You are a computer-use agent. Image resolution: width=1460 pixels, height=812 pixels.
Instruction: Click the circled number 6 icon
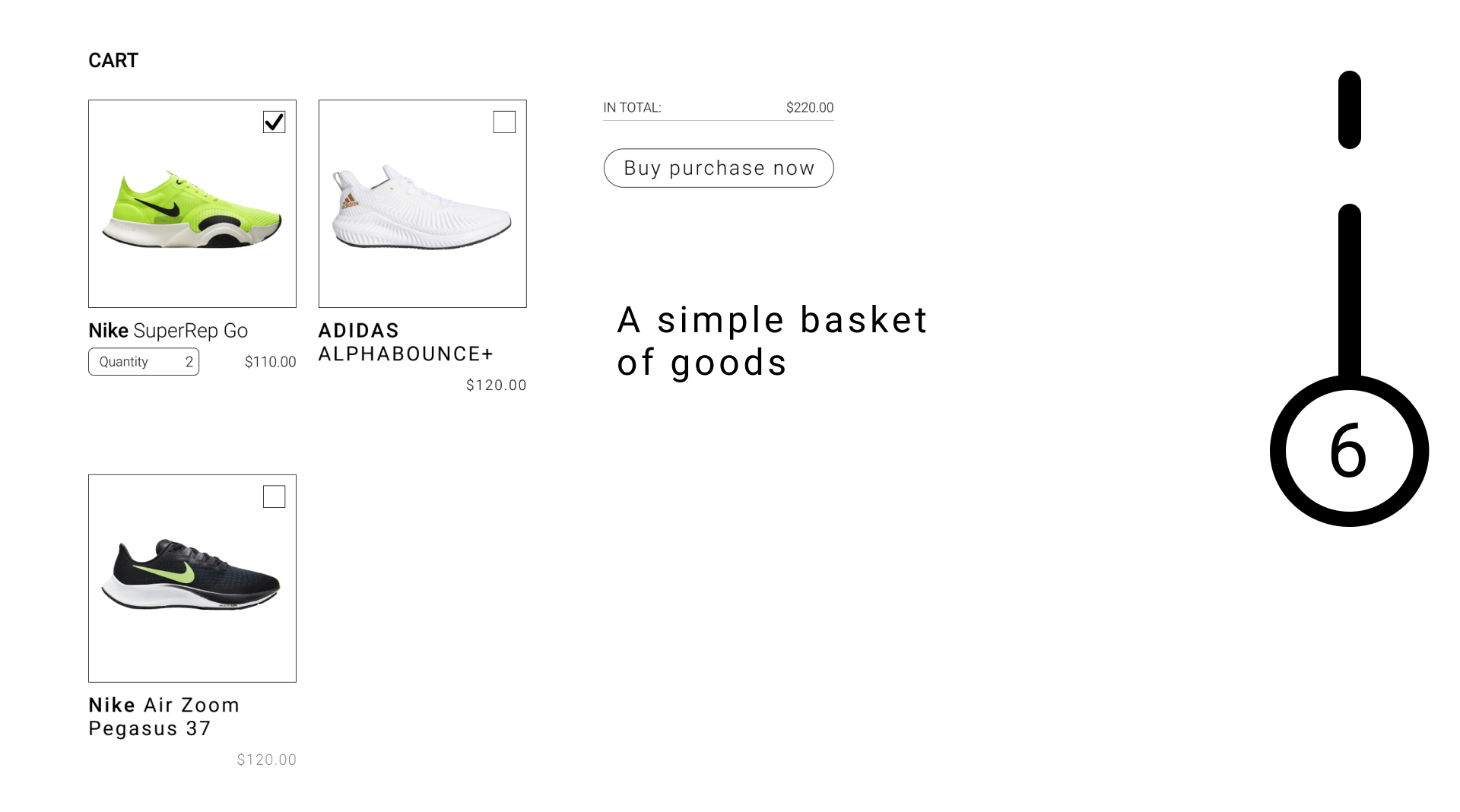1349,451
